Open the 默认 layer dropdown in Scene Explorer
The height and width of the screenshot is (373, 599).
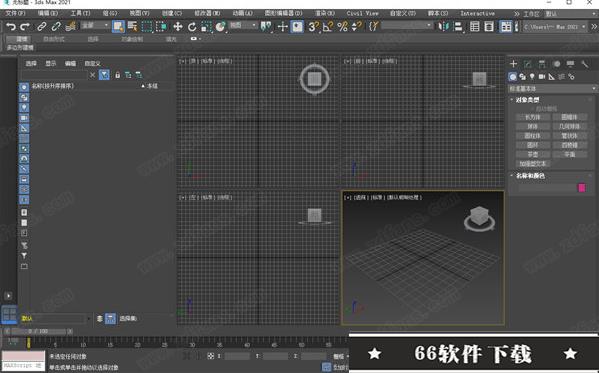pyautogui.click(x=56, y=318)
